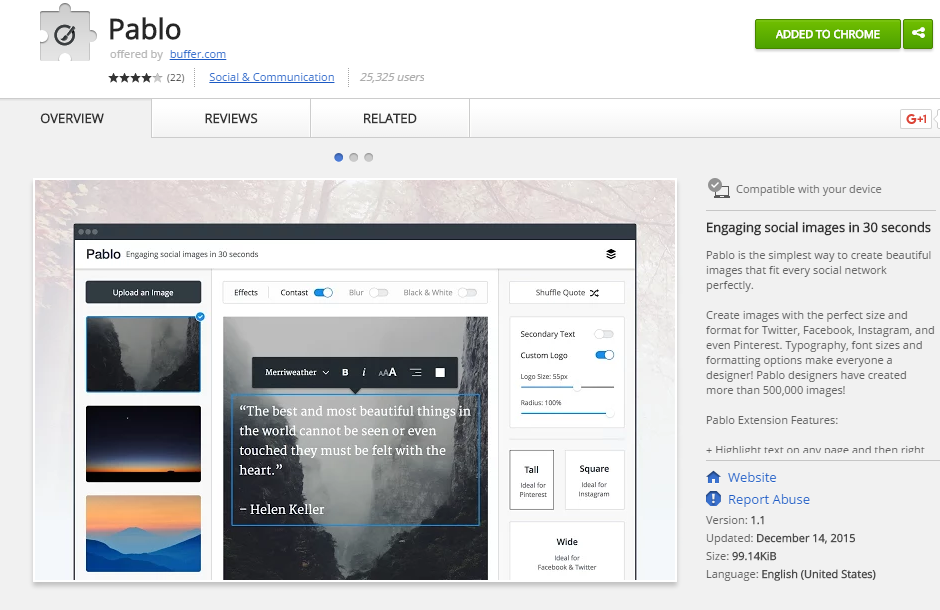Click the green share icon beside Added to Chrome
940x610 pixels.
918,33
